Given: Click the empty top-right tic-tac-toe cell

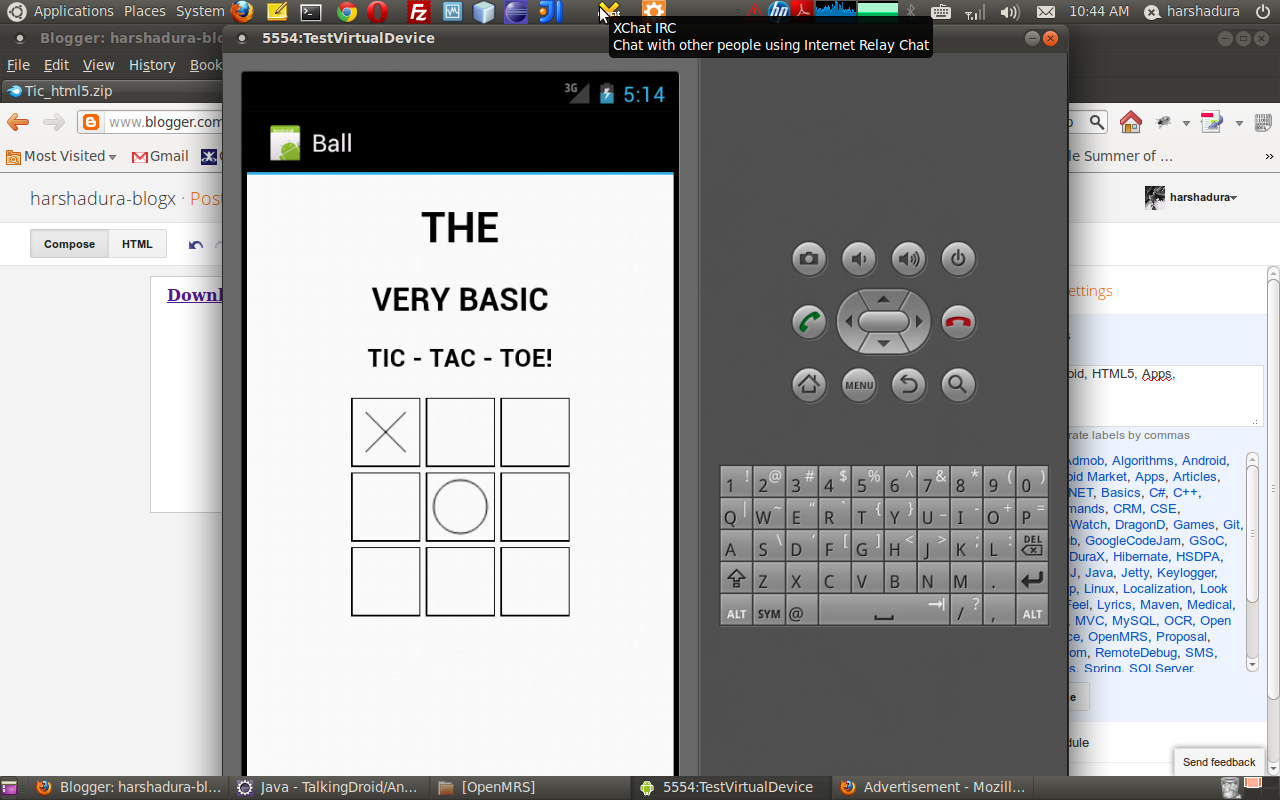Looking at the screenshot, I should pyautogui.click(x=535, y=432).
